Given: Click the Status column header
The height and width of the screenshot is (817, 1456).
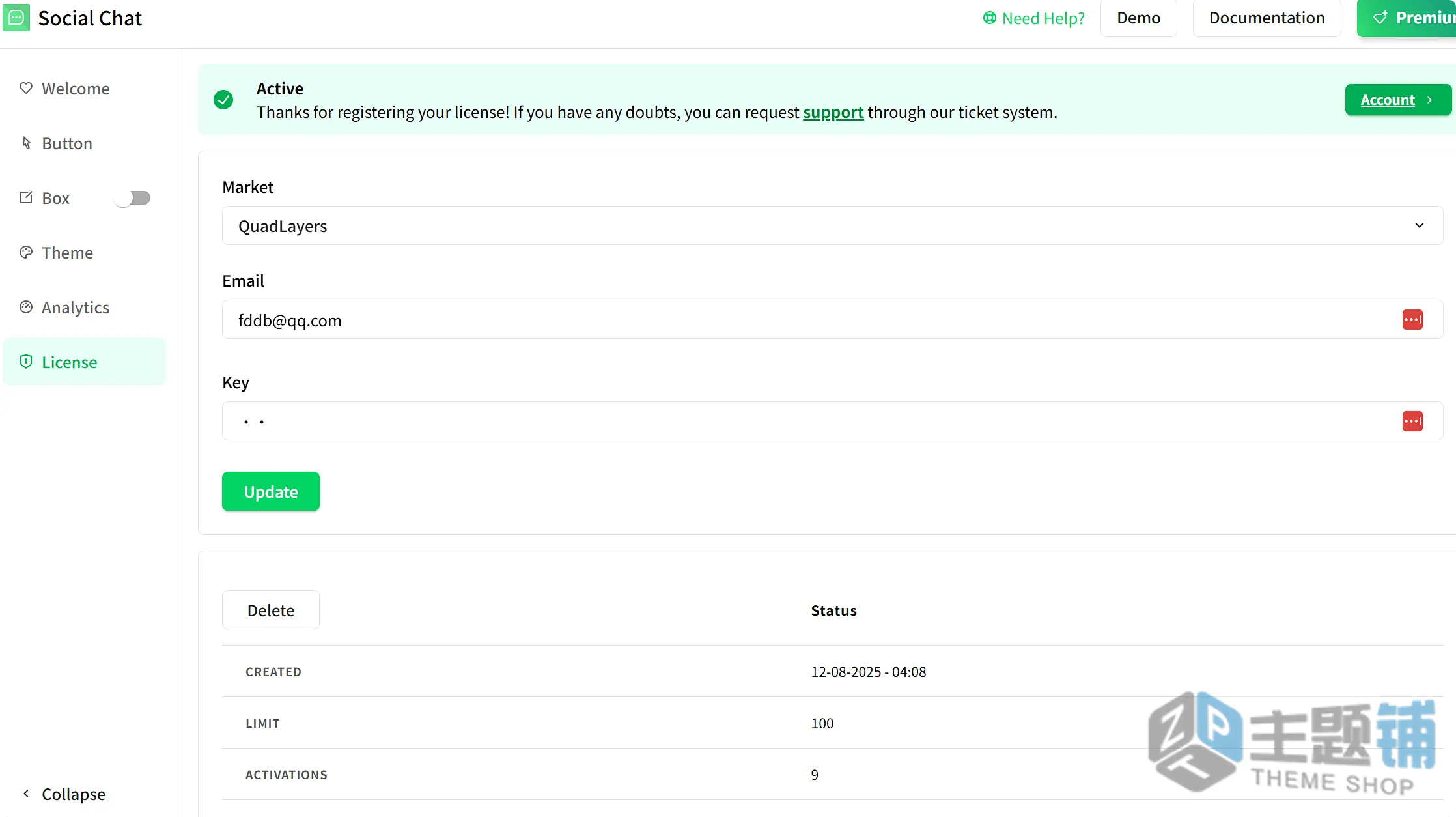Looking at the screenshot, I should coord(834,610).
